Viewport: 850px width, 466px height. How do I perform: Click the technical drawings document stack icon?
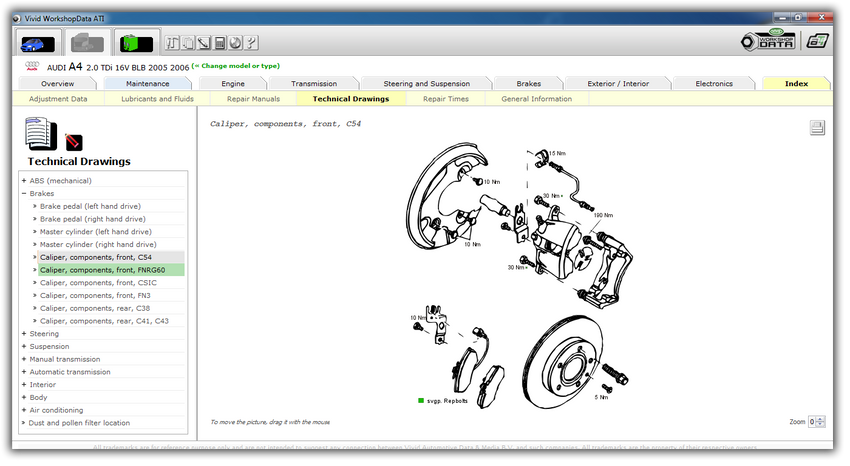click(41, 133)
